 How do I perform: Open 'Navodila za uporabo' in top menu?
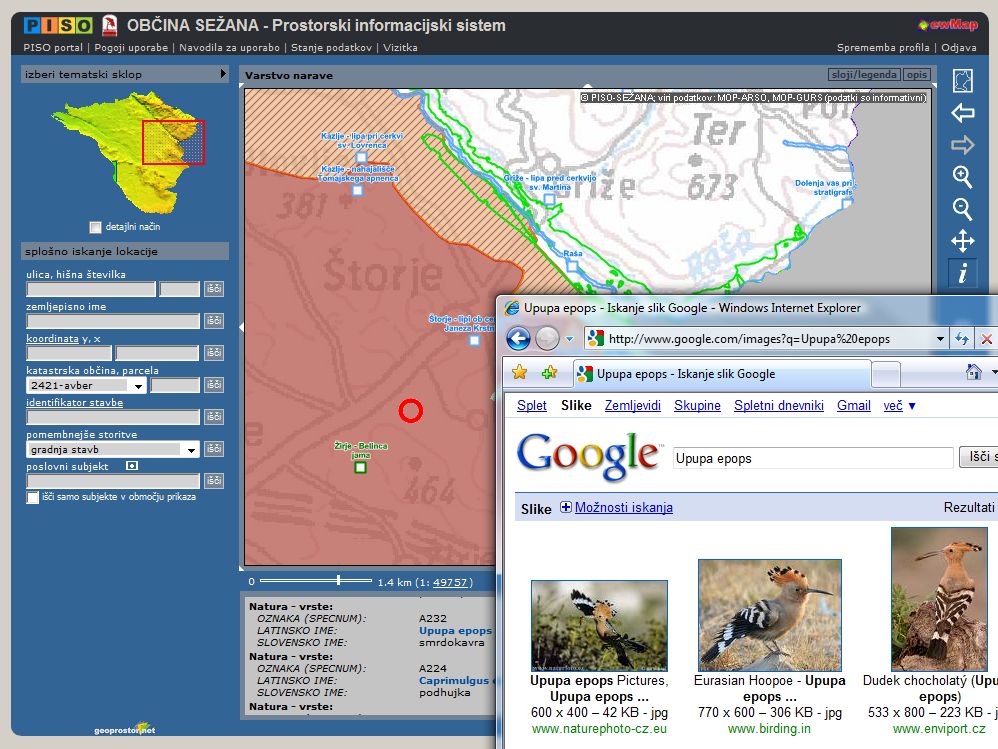coord(230,47)
